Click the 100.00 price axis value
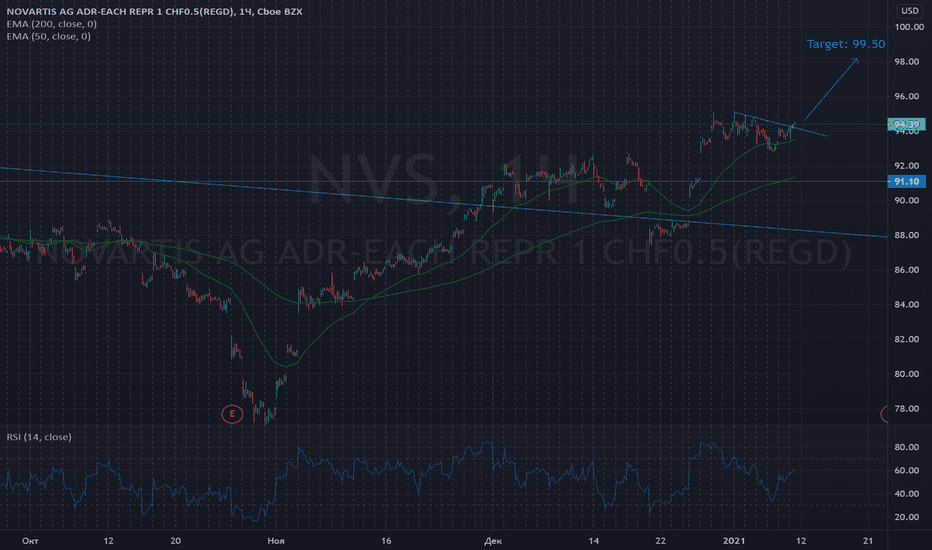 (x=909, y=27)
